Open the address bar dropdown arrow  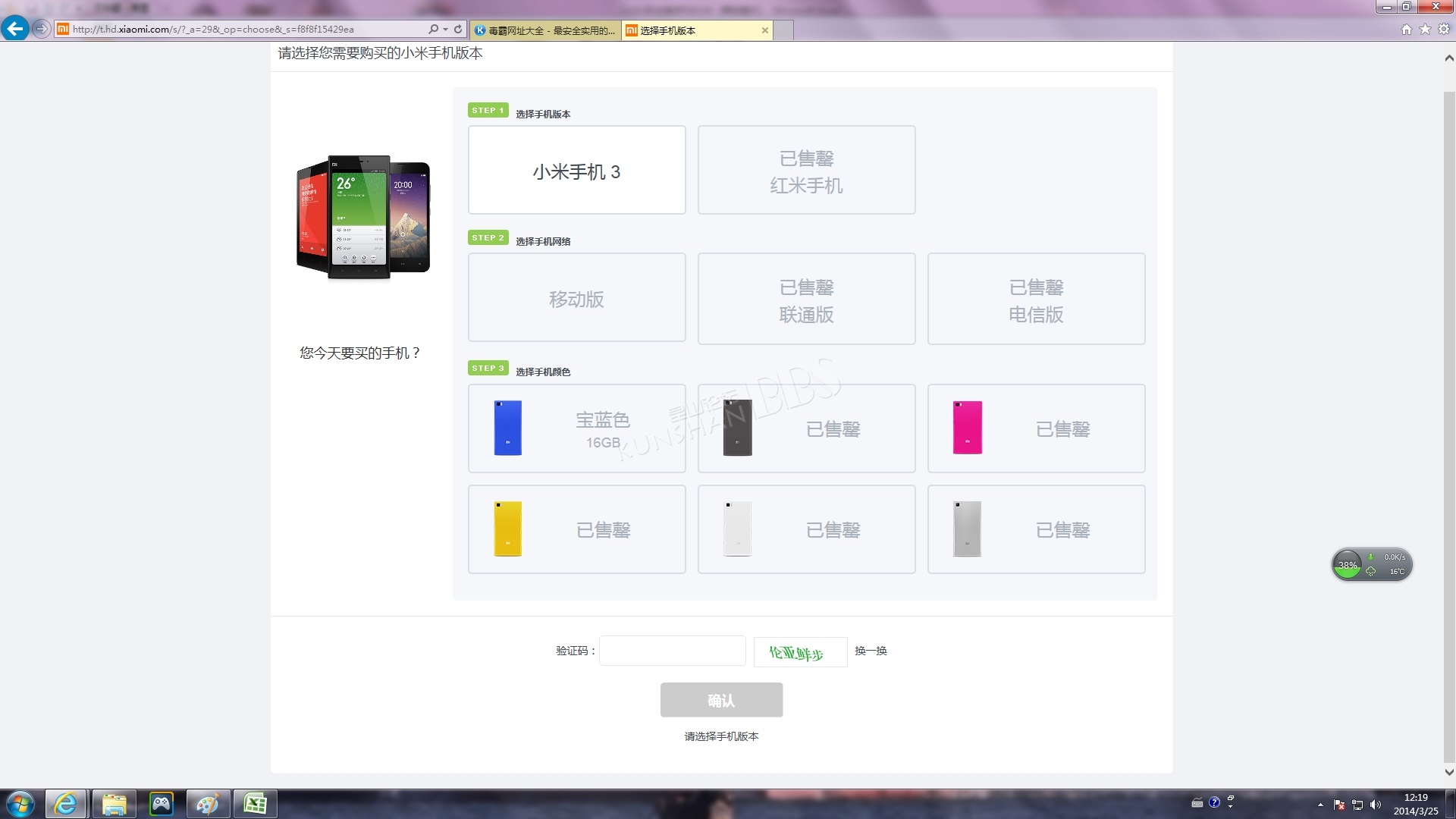[x=445, y=29]
